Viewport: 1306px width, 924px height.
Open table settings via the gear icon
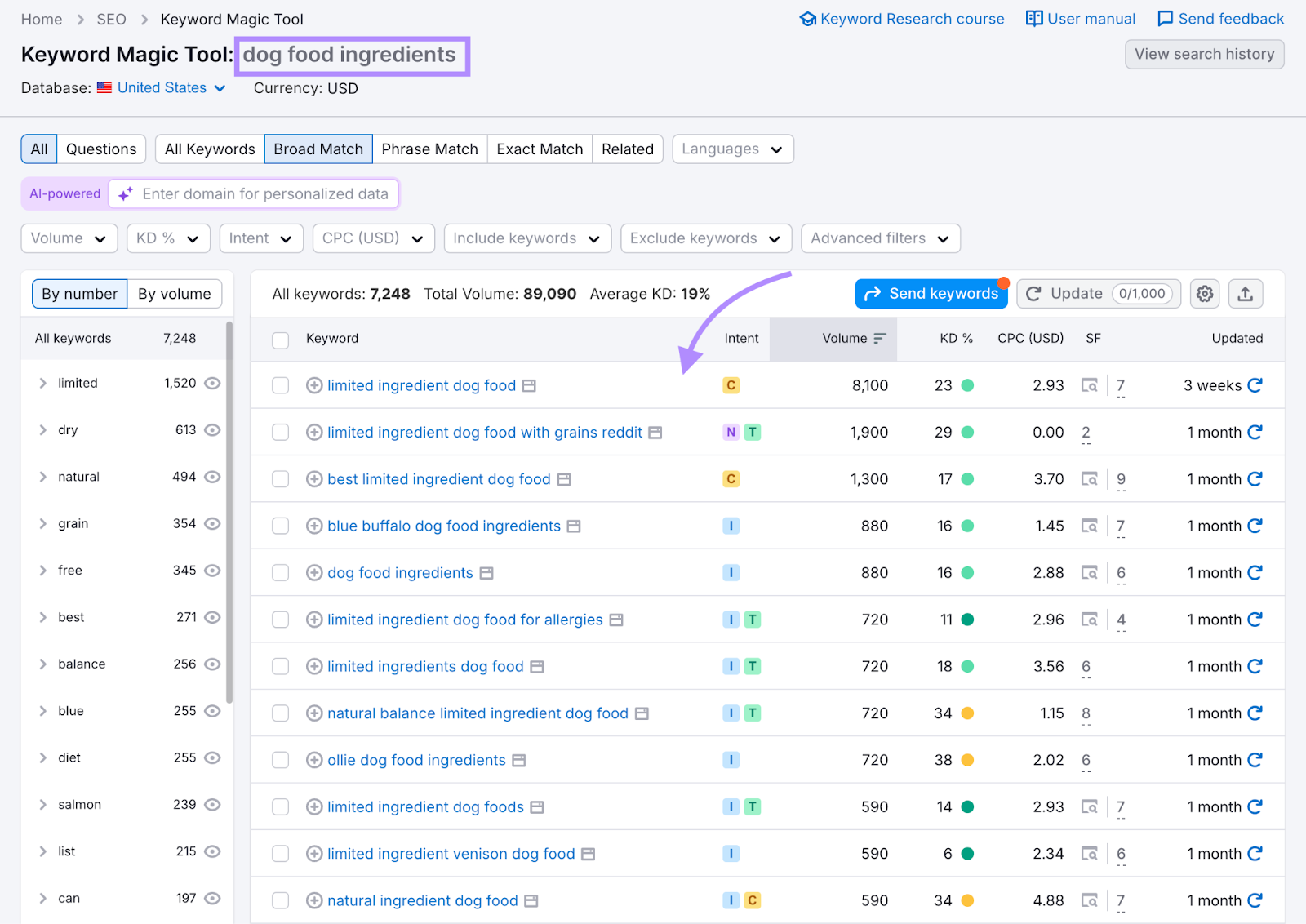point(1204,294)
